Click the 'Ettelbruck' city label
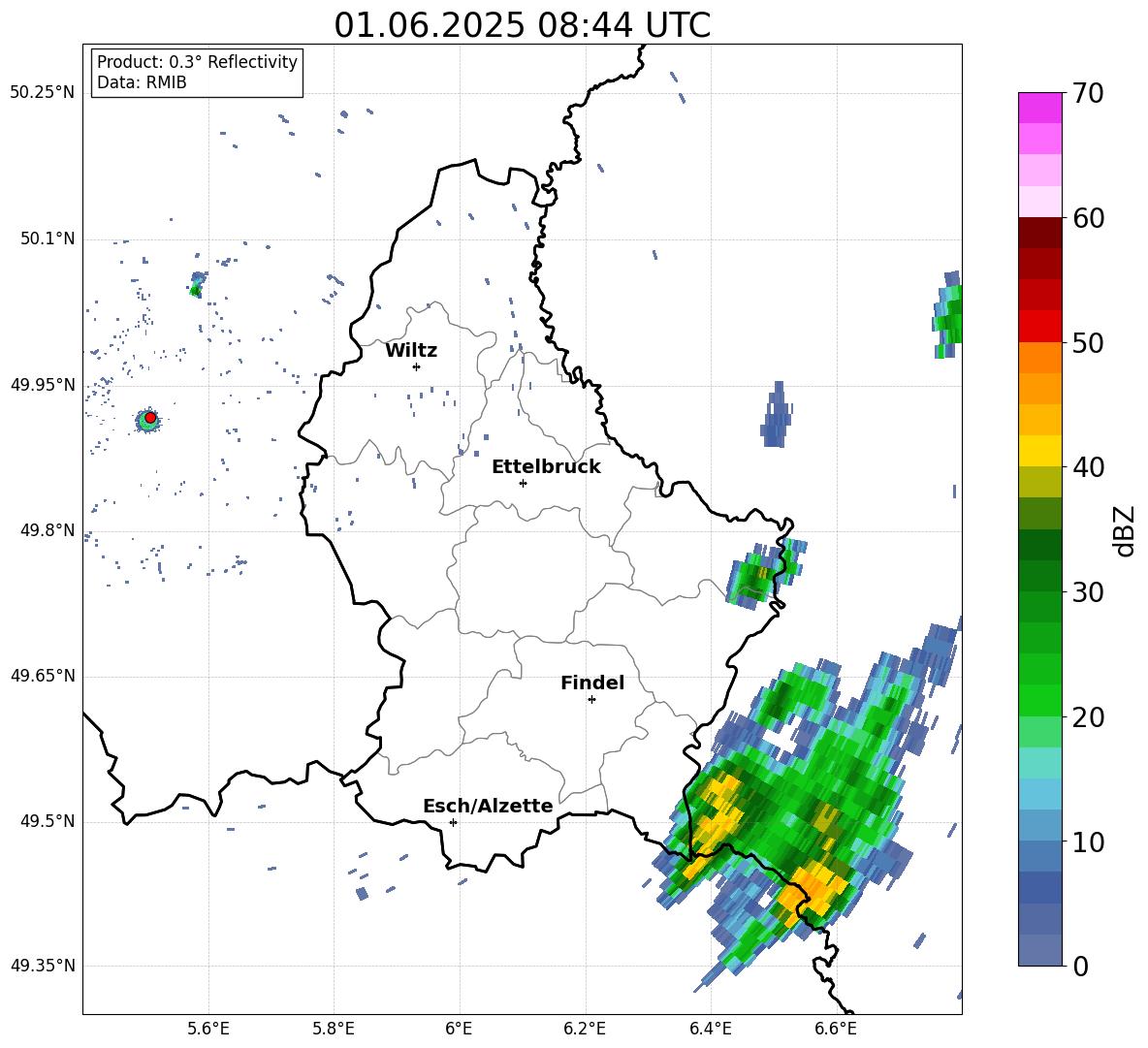 click(x=546, y=467)
